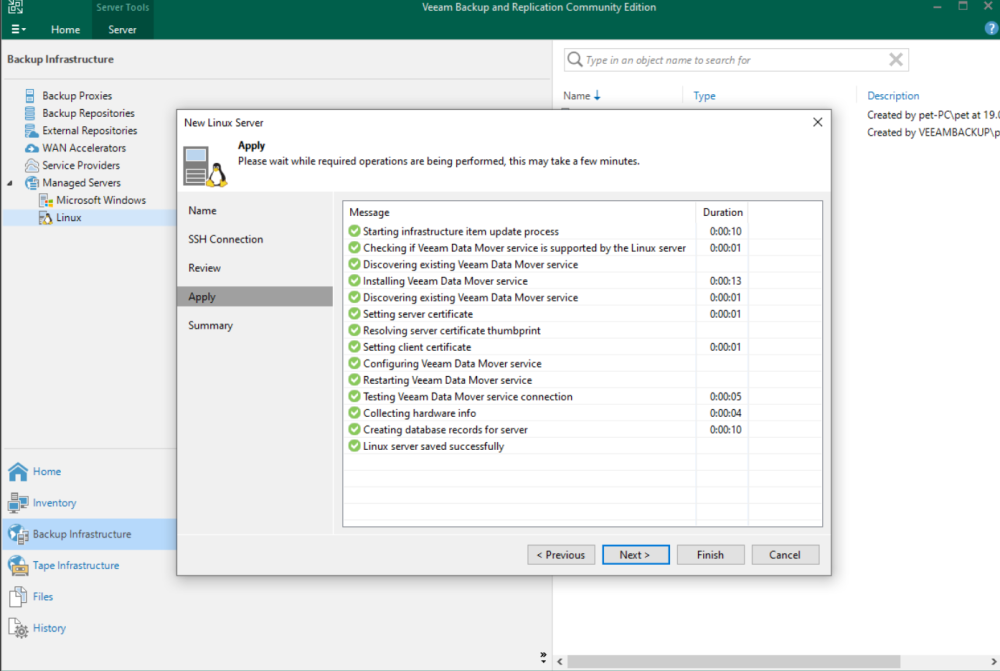Image resolution: width=1000 pixels, height=671 pixels.
Task: Click the Backup Proxies icon in tree
Action: pos(30,96)
